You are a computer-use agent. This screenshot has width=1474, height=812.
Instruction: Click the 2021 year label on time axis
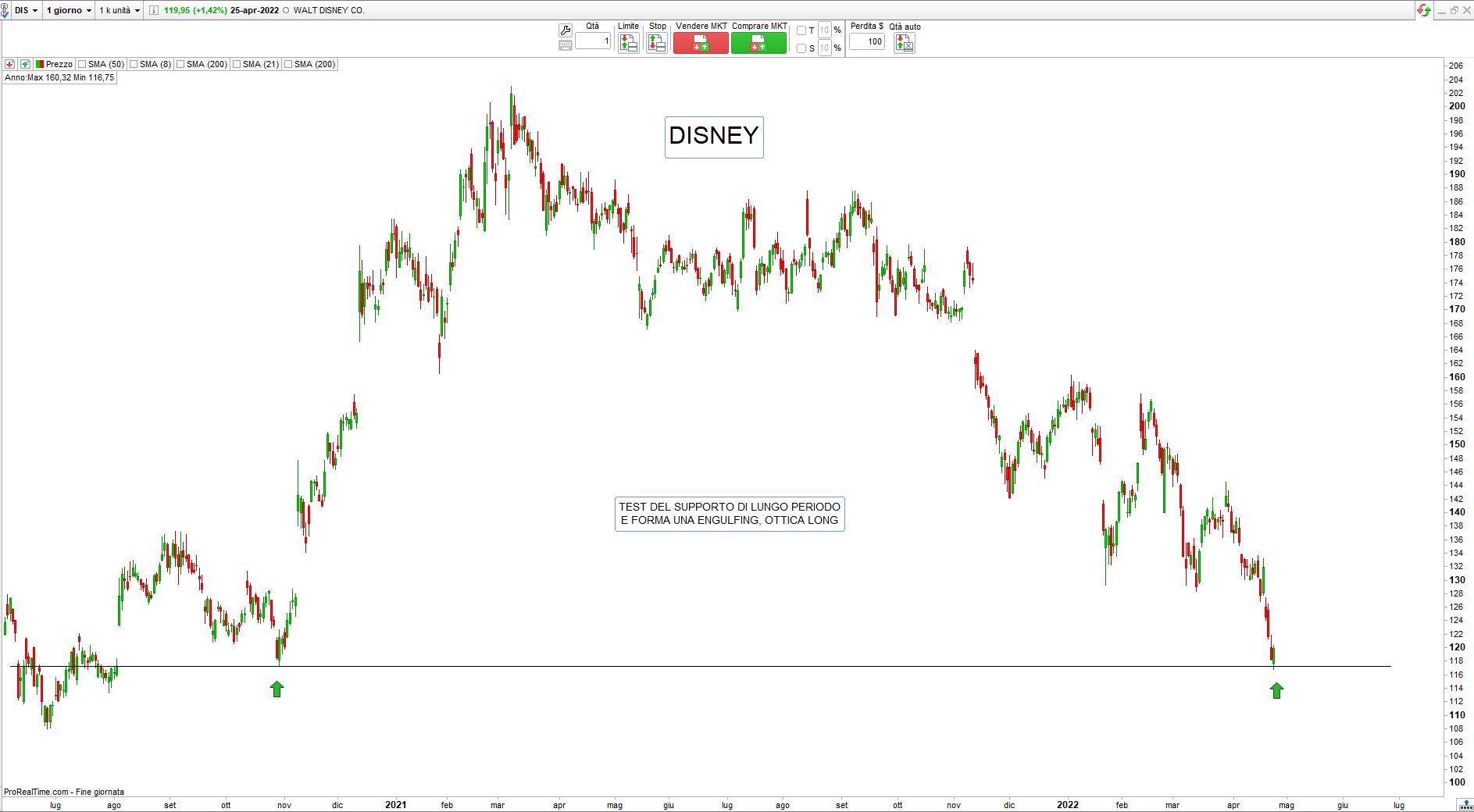396,805
